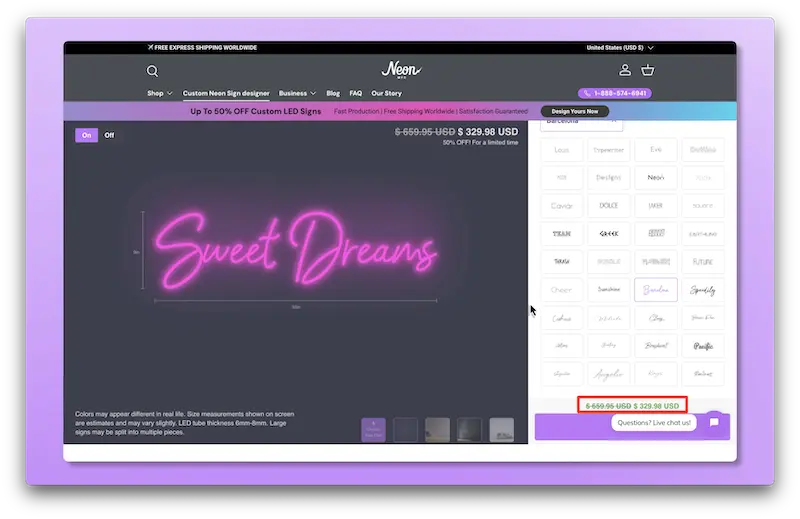Open the FAQ menu item
800x519 pixels.
point(355,93)
